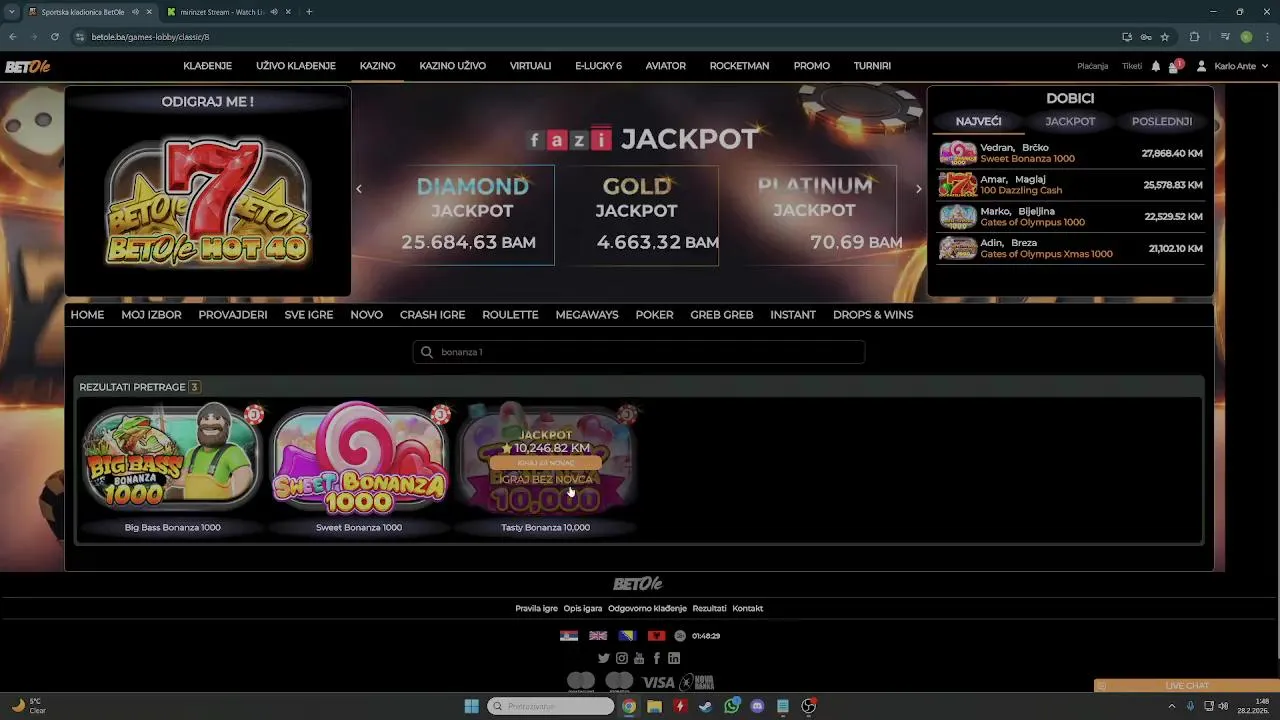Open the Odgovorno klađenje footer link
The height and width of the screenshot is (720, 1280).
[x=647, y=608]
